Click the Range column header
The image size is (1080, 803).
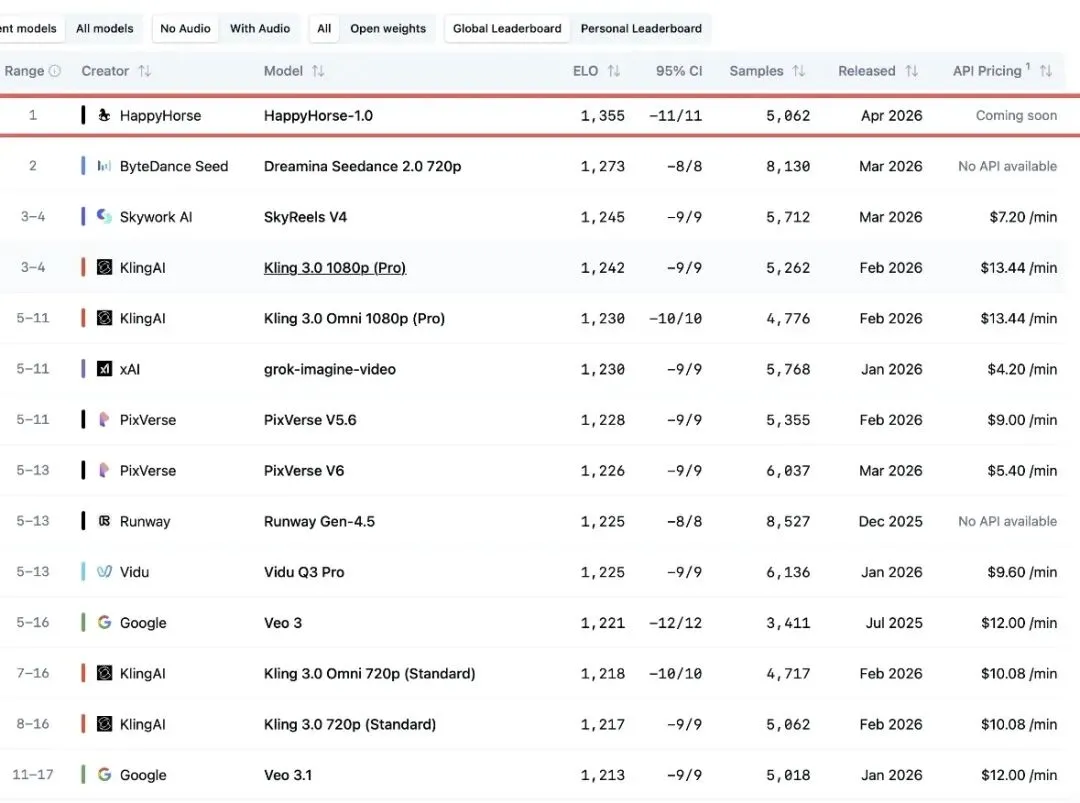pos(24,71)
